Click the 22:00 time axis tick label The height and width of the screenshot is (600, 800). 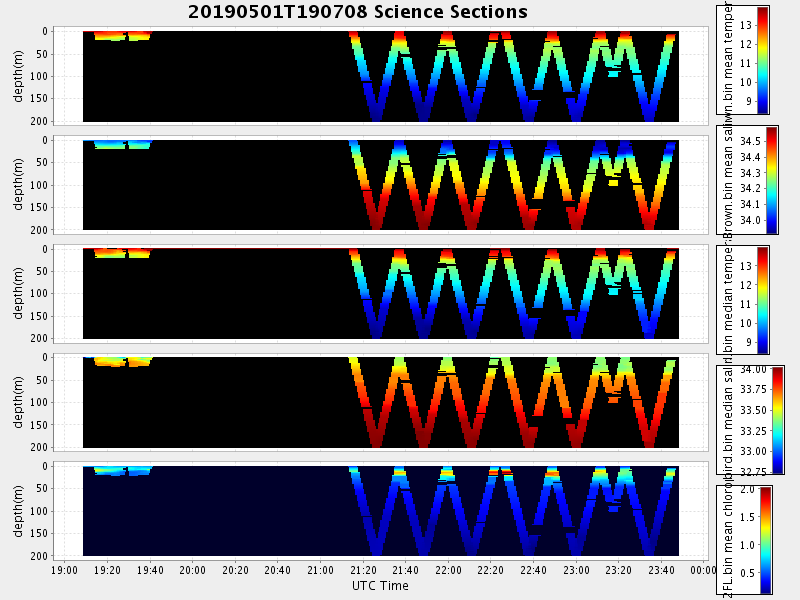(x=448, y=570)
